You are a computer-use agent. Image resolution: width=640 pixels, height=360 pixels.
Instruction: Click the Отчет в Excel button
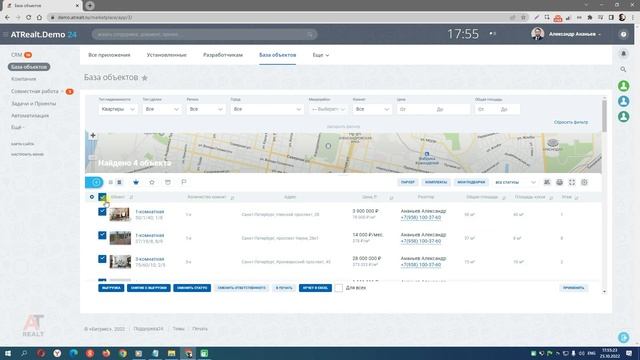[x=316, y=288]
